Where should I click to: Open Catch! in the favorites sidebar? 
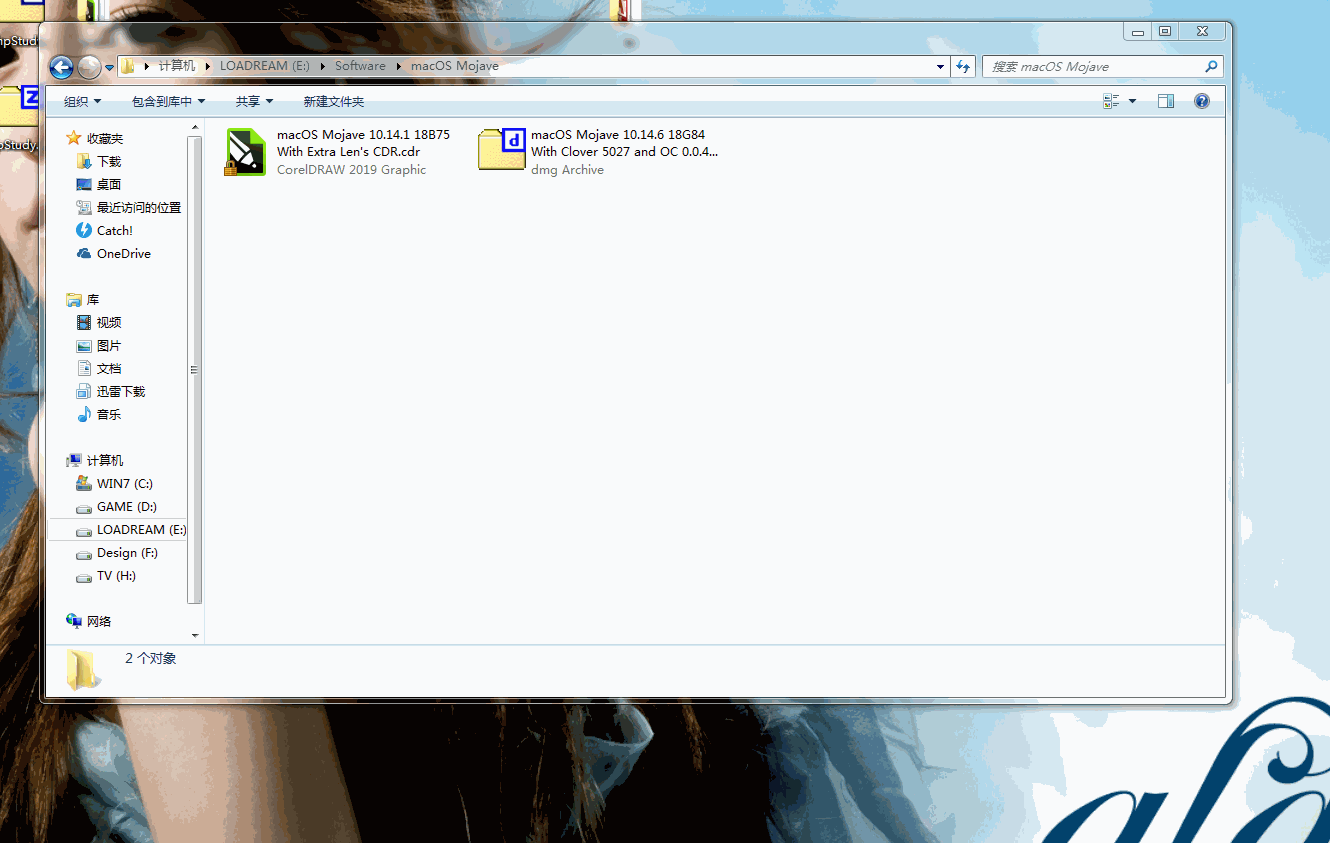click(114, 231)
